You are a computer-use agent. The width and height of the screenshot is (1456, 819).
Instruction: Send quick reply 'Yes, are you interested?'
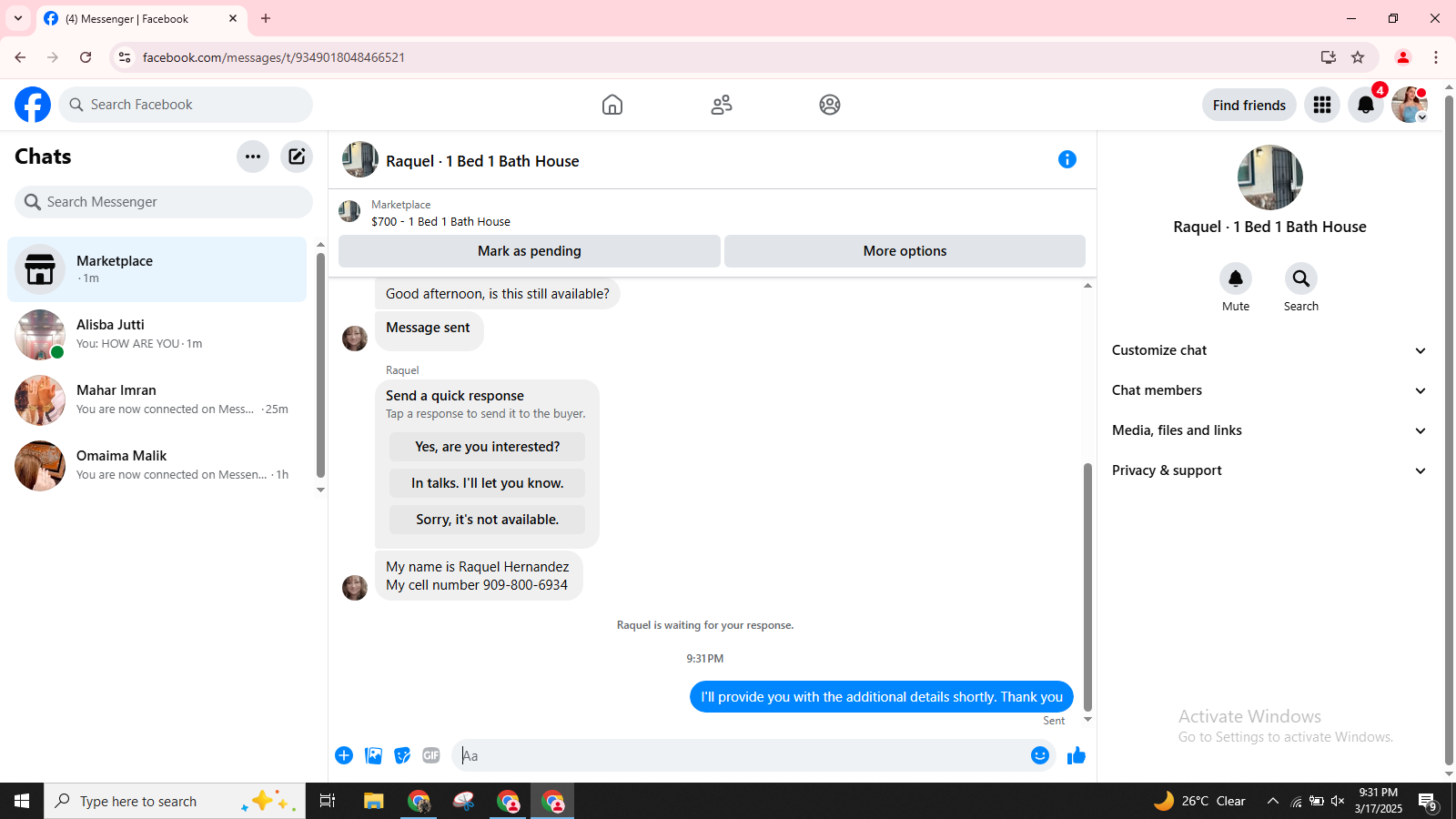[x=488, y=447]
